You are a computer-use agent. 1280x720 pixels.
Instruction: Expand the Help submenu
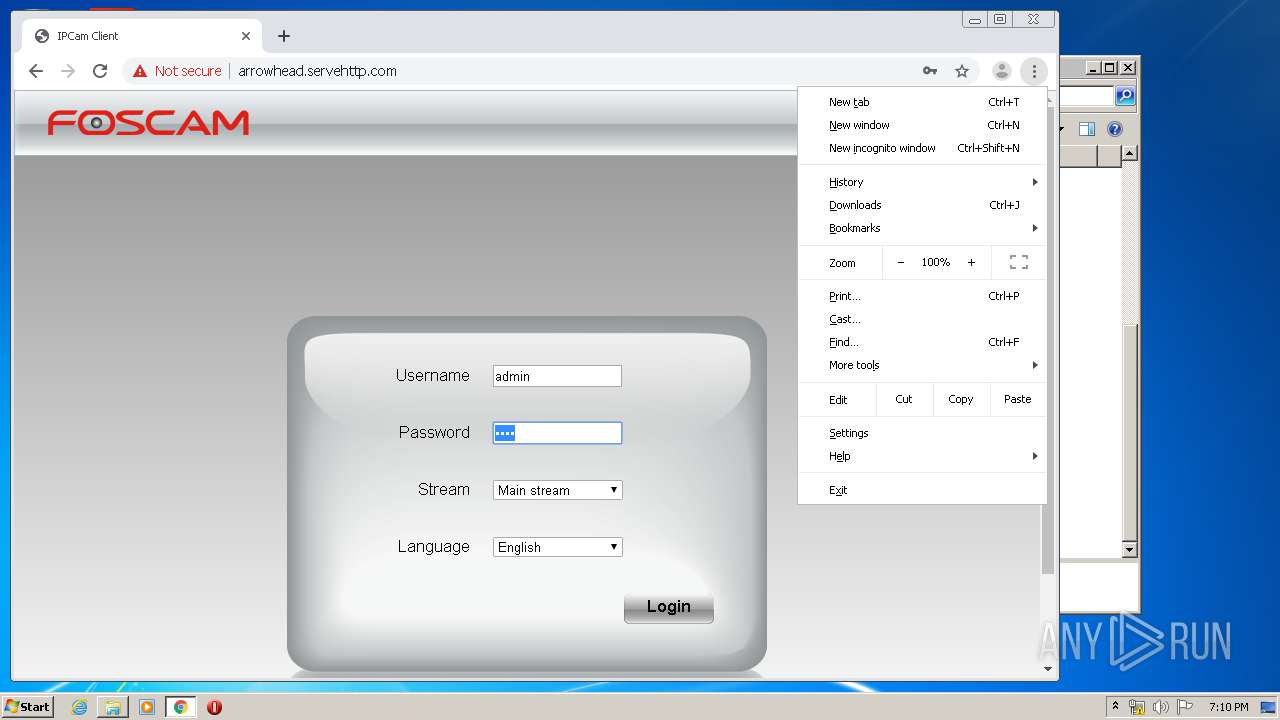click(x=922, y=456)
